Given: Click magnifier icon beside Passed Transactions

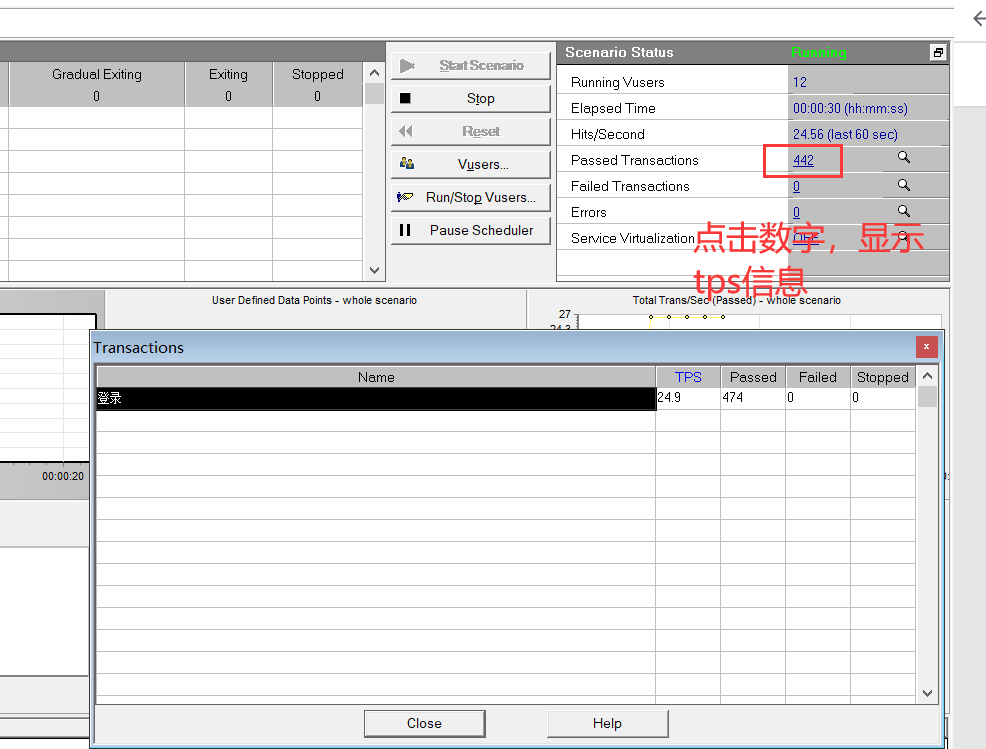Looking at the screenshot, I should click(x=904, y=159).
